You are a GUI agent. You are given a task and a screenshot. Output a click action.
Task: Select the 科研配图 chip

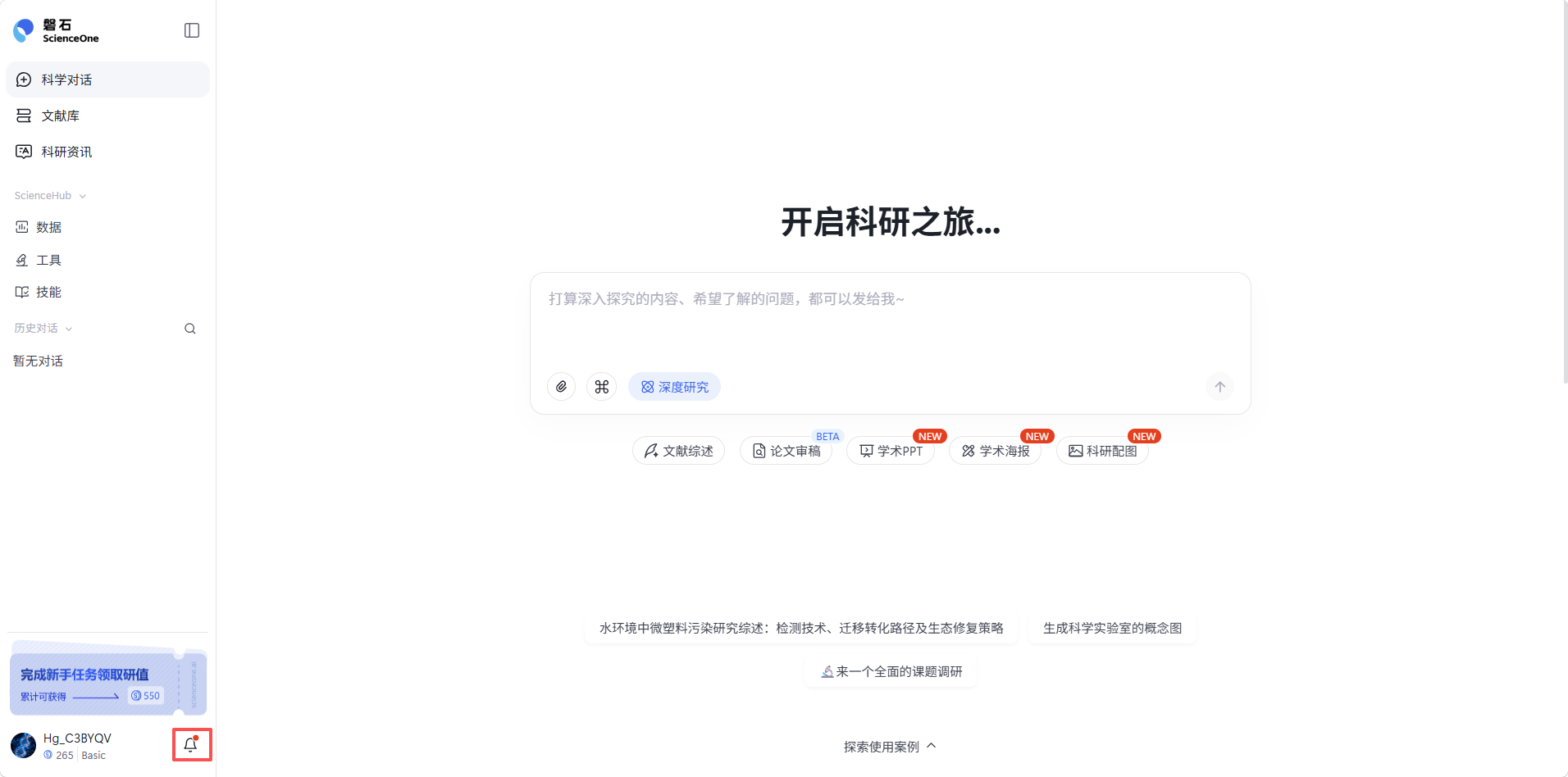coord(1102,451)
